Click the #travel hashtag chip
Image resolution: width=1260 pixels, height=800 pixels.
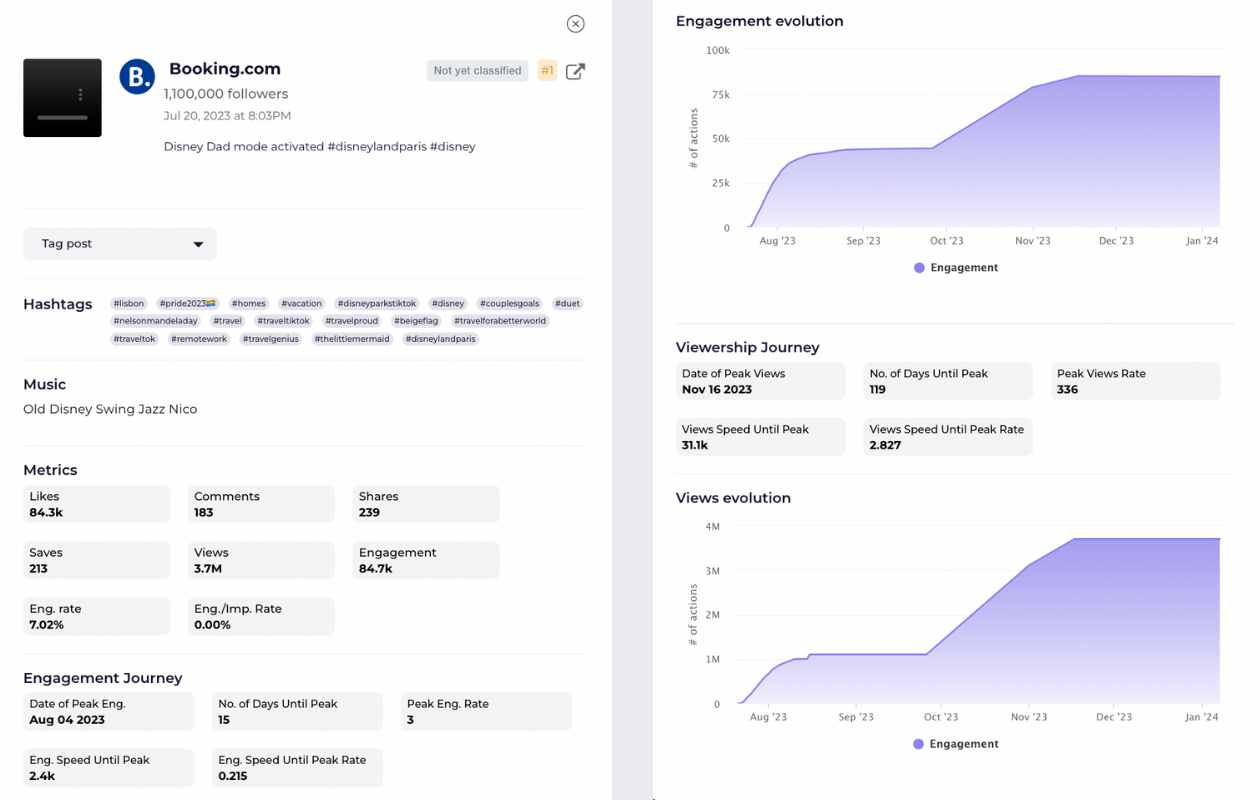point(228,321)
